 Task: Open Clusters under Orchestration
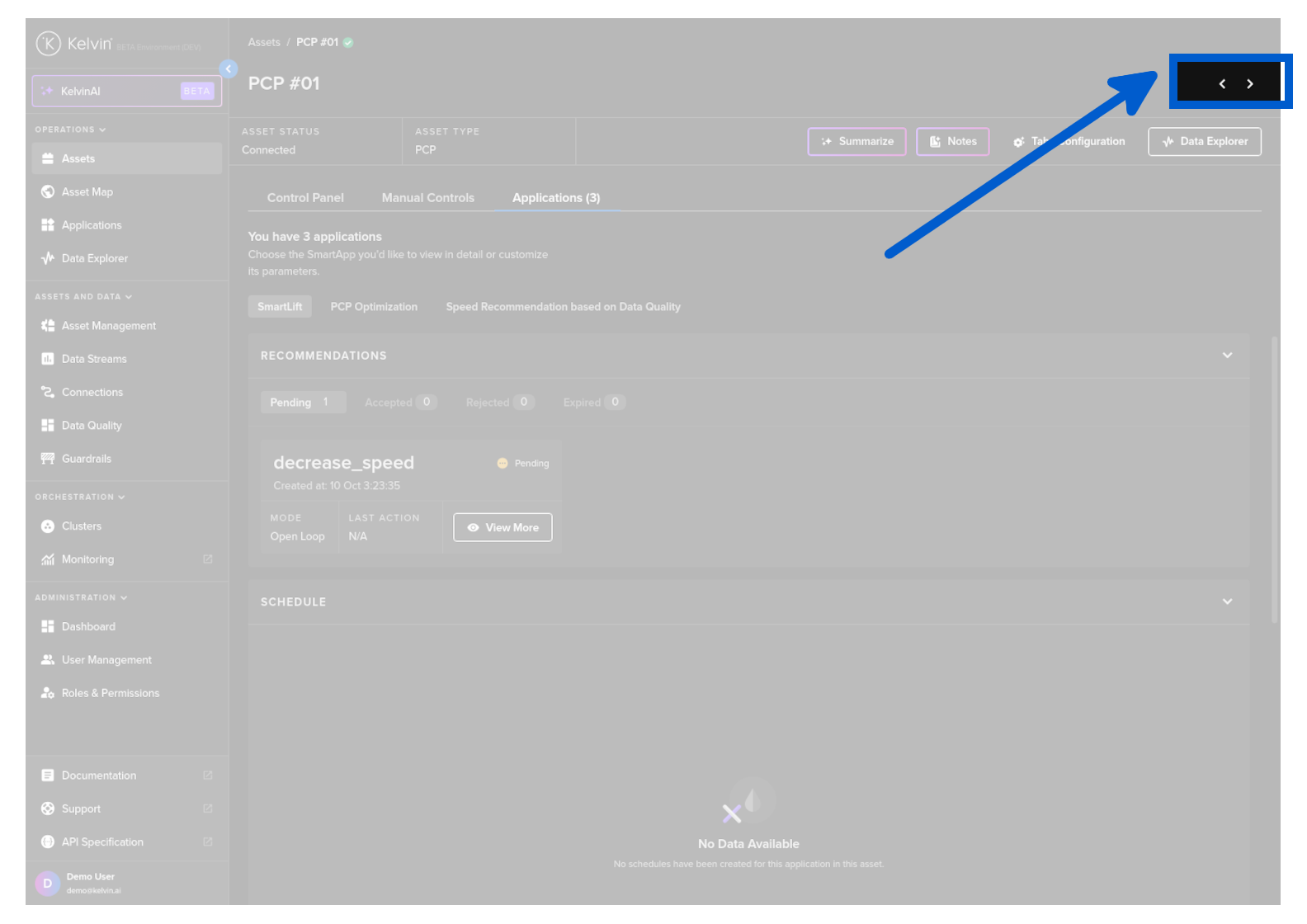(x=81, y=526)
